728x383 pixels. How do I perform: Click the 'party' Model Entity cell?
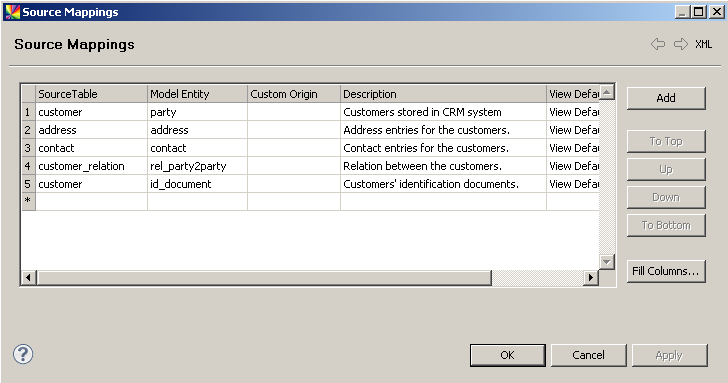(x=197, y=112)
